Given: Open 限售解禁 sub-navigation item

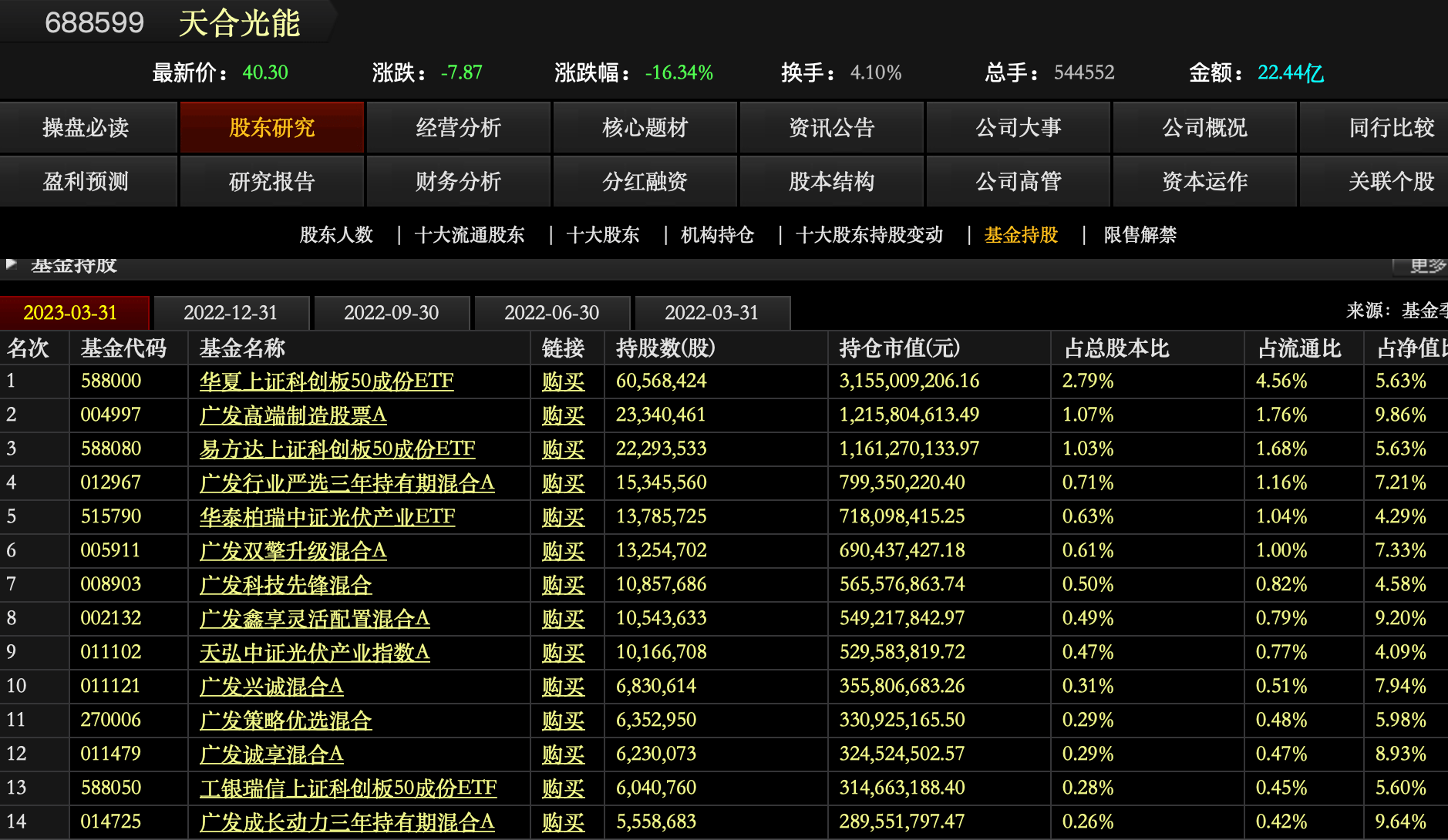Looking at the screenshot, I should 1140,235.
